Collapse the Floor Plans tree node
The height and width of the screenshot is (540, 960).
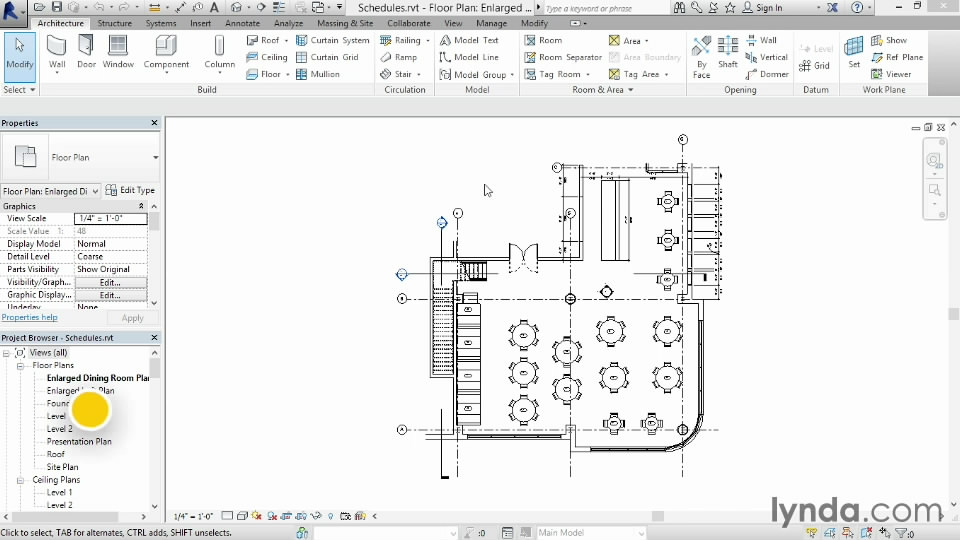[x=20, y=366]
